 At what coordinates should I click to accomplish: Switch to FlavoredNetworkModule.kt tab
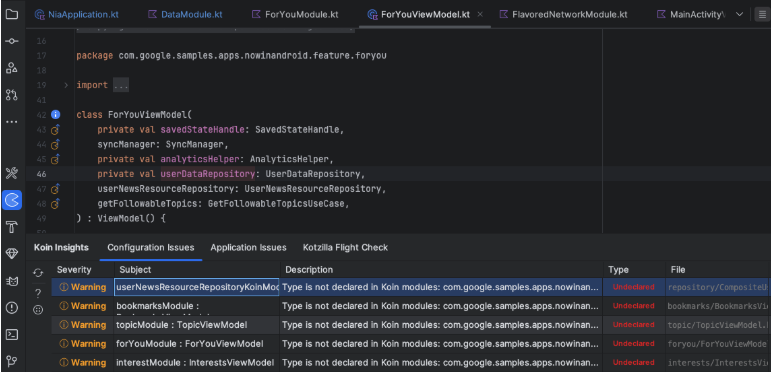click(x=563, y=14)
